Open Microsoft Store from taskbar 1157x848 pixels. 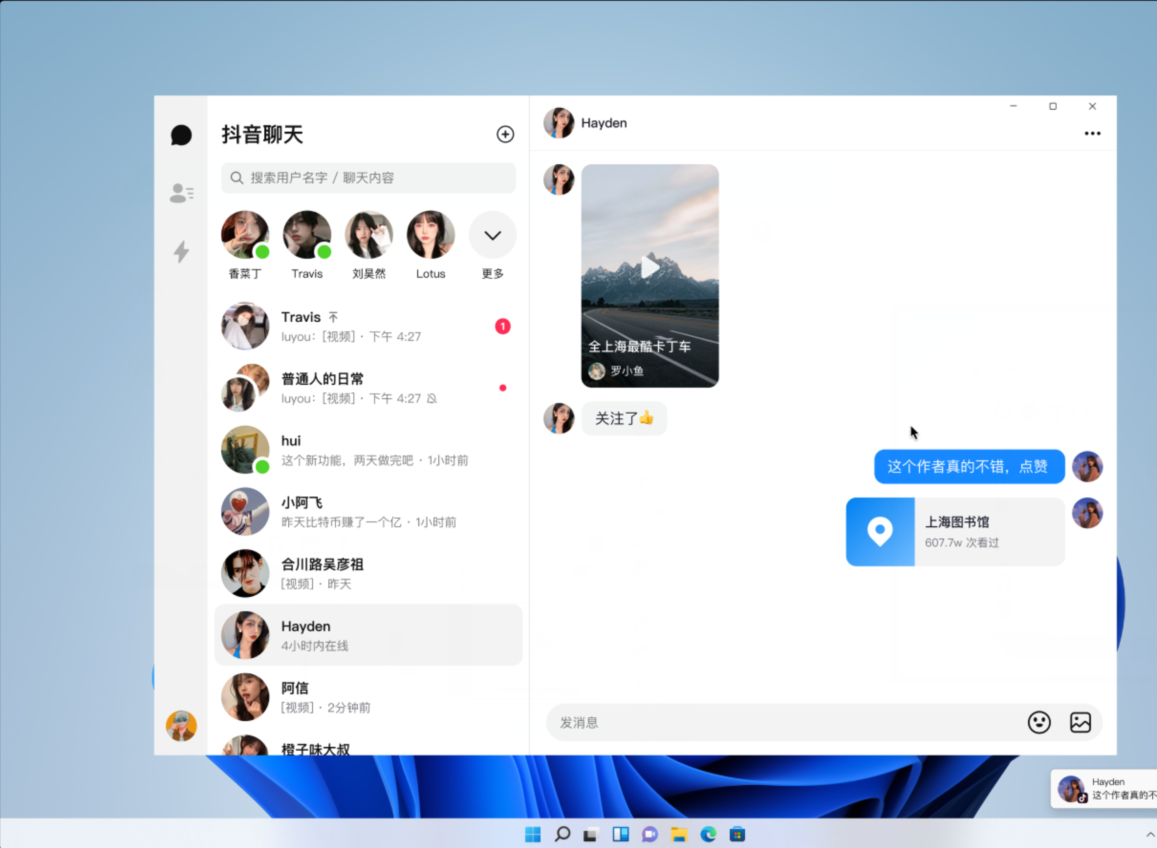737,834
